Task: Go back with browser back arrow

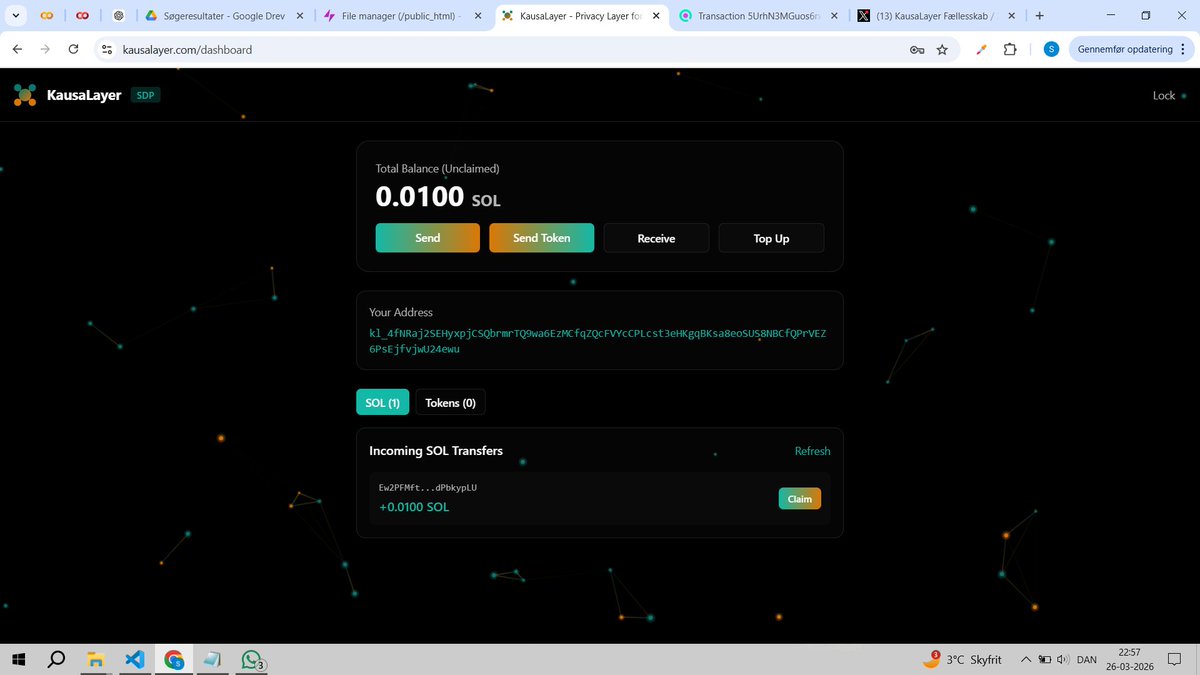Action: pos(18,49)
